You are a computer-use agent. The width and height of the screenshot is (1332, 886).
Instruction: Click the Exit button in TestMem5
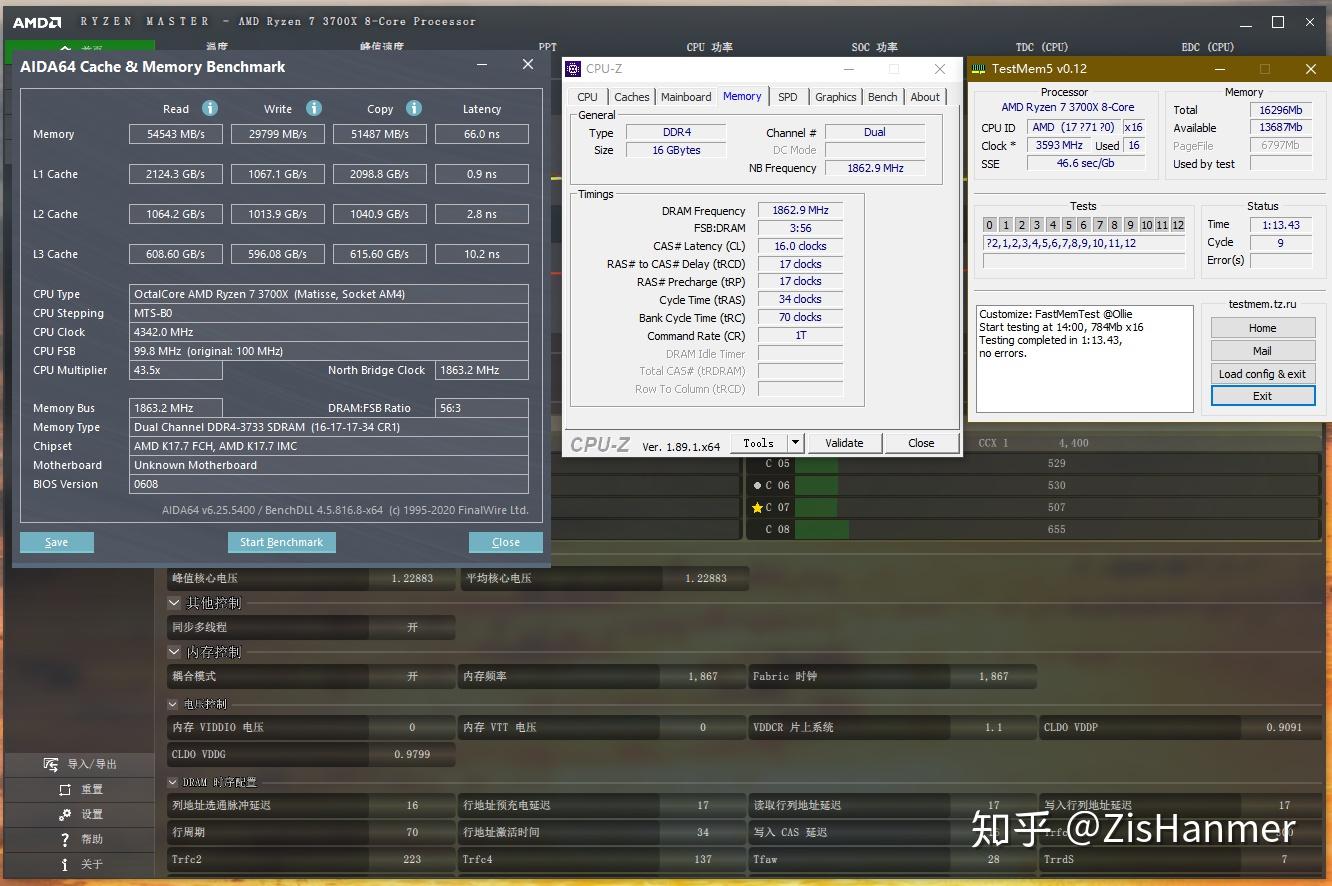pyautogui.click(x=1262, y=396)
